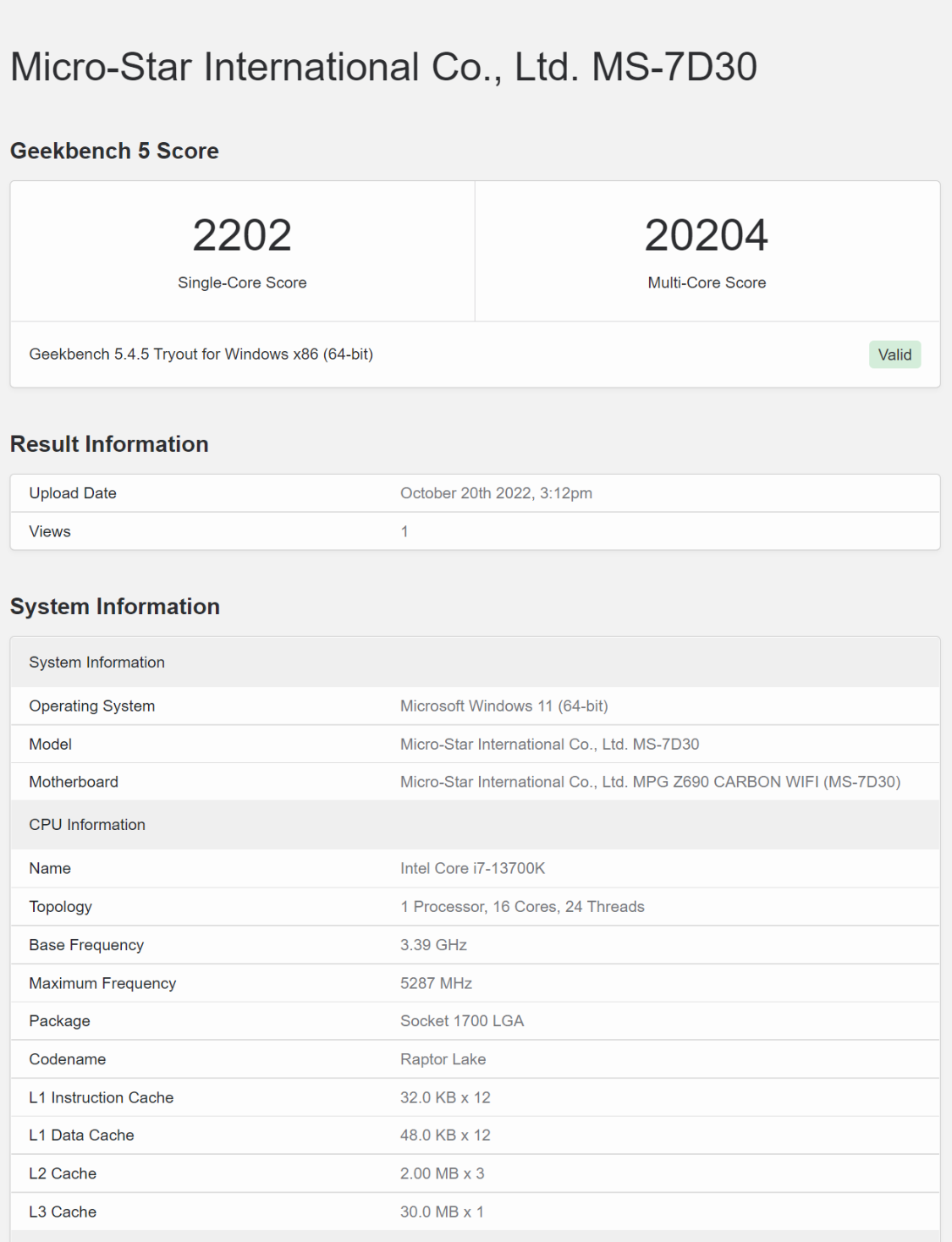Screen dimensions: 952x1242
Task: Select L1 instruction cache value '32.0 KB x 12'
Action: (445, 1097)
